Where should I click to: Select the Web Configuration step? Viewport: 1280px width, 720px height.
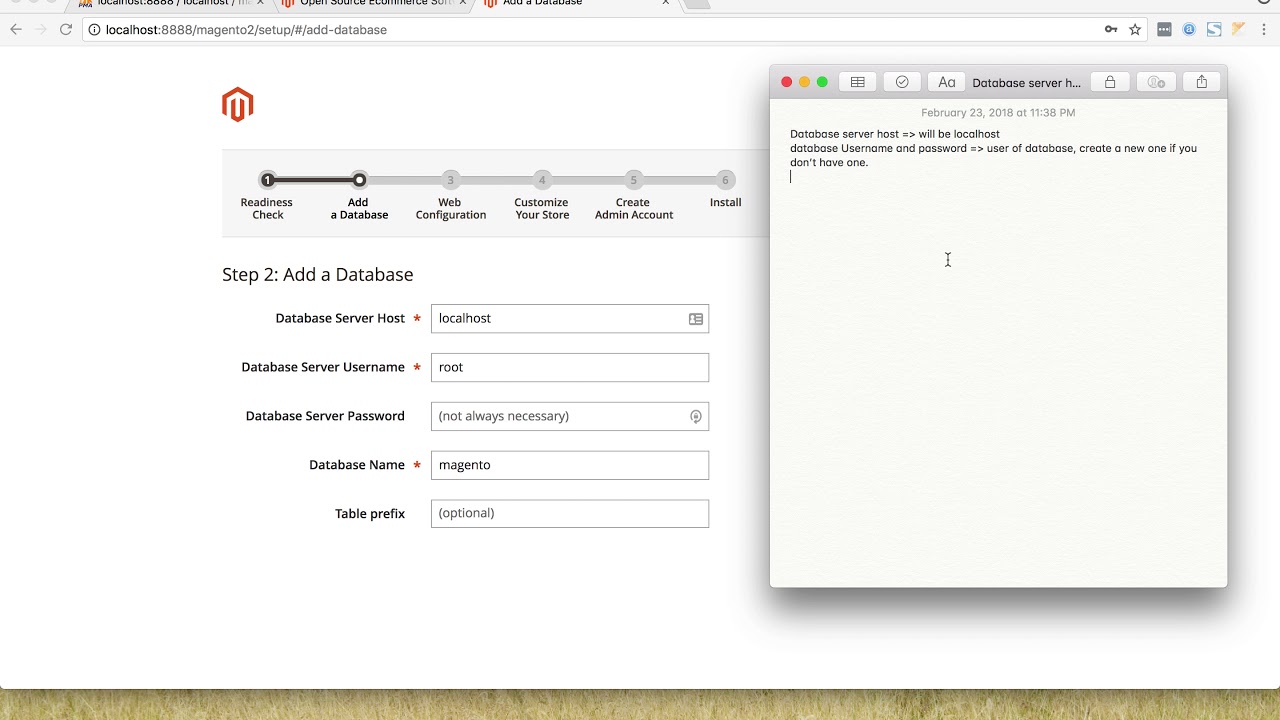(451, 195)
